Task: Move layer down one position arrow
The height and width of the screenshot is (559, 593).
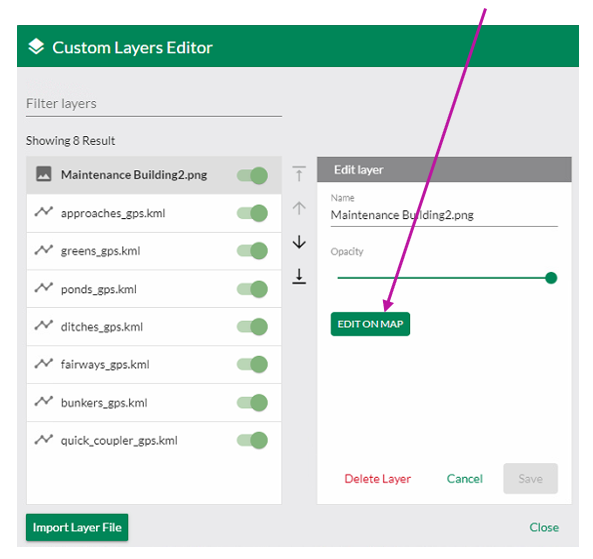Action: (299, 242)
